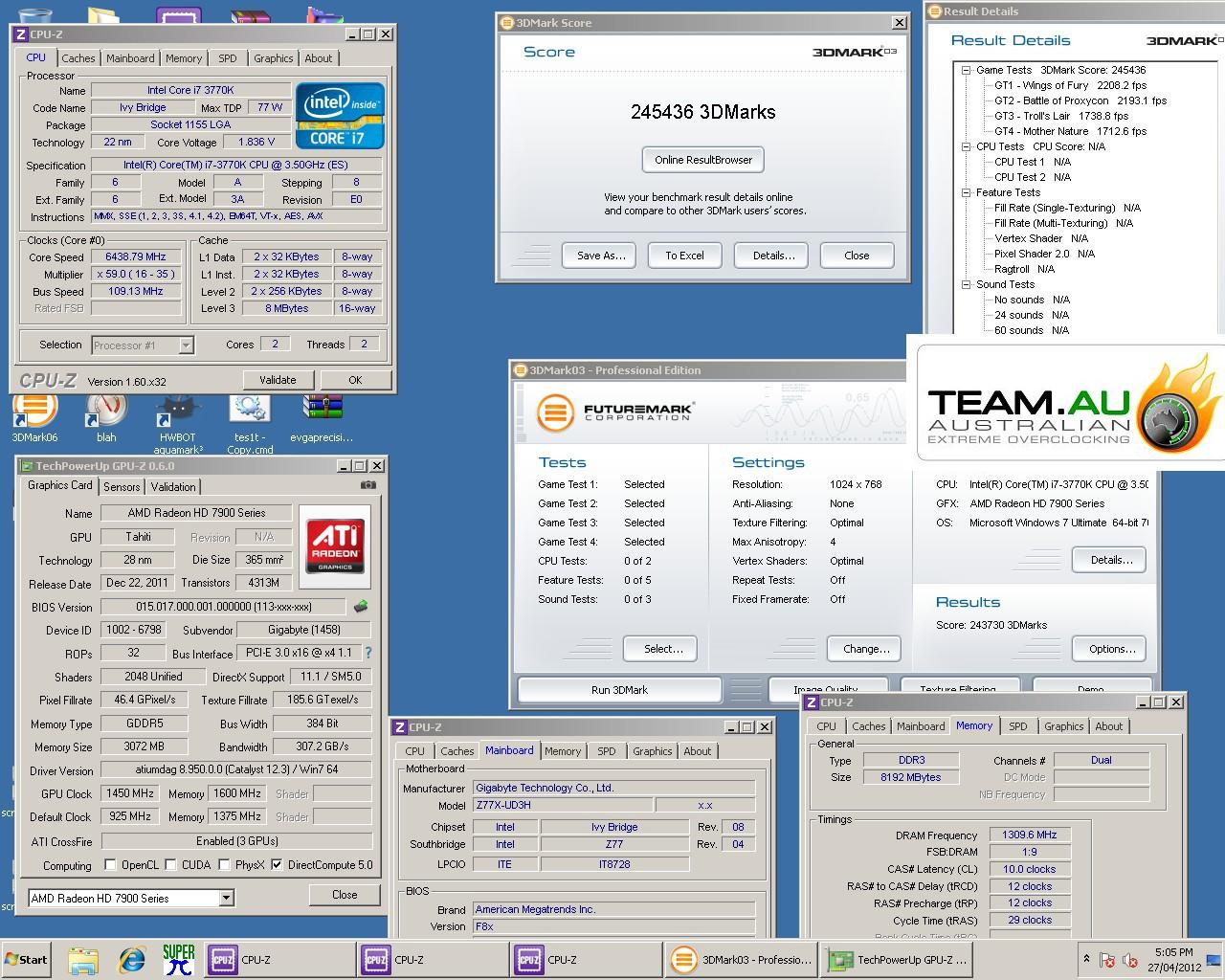1225x980 pixels.
Task: Enable the OpenCL checkbox in GPU-Z
Action: pos(110,865)
